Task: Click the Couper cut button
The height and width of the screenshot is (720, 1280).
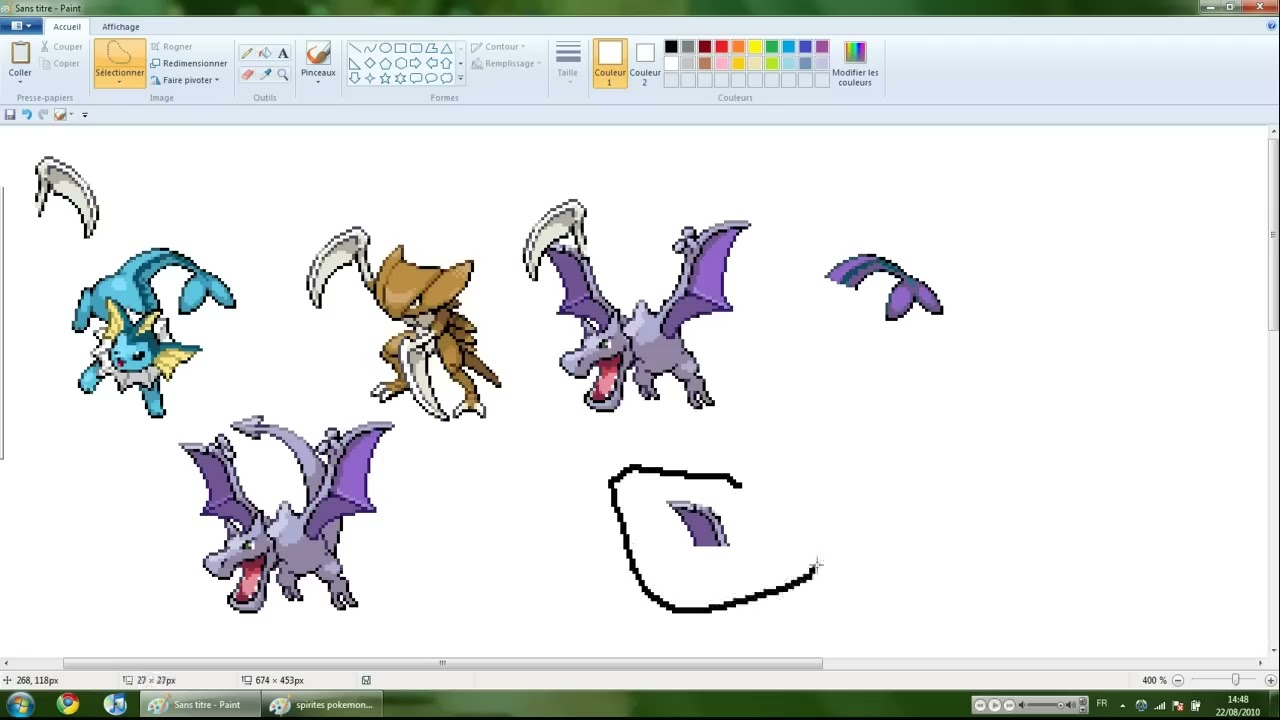Action: coord(61,47)
